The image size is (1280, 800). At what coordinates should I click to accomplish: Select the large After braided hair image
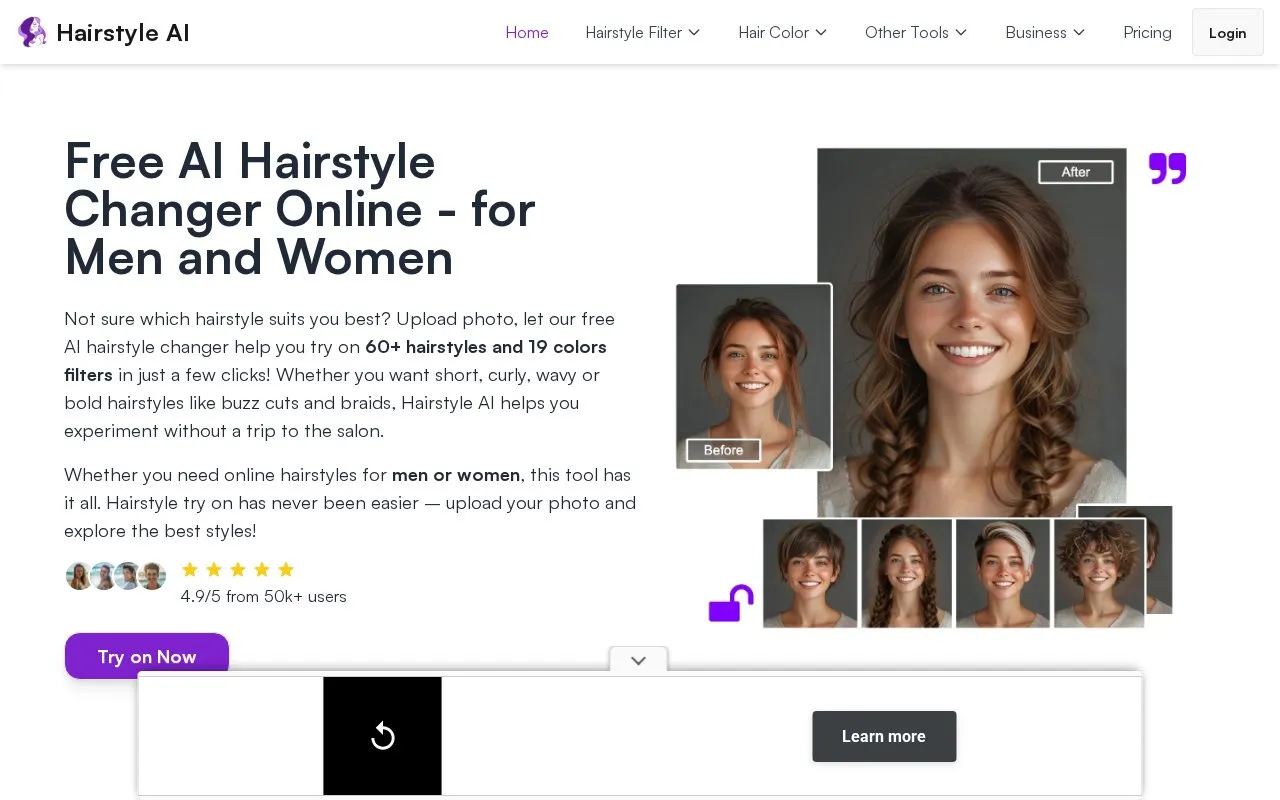(971, 332)
